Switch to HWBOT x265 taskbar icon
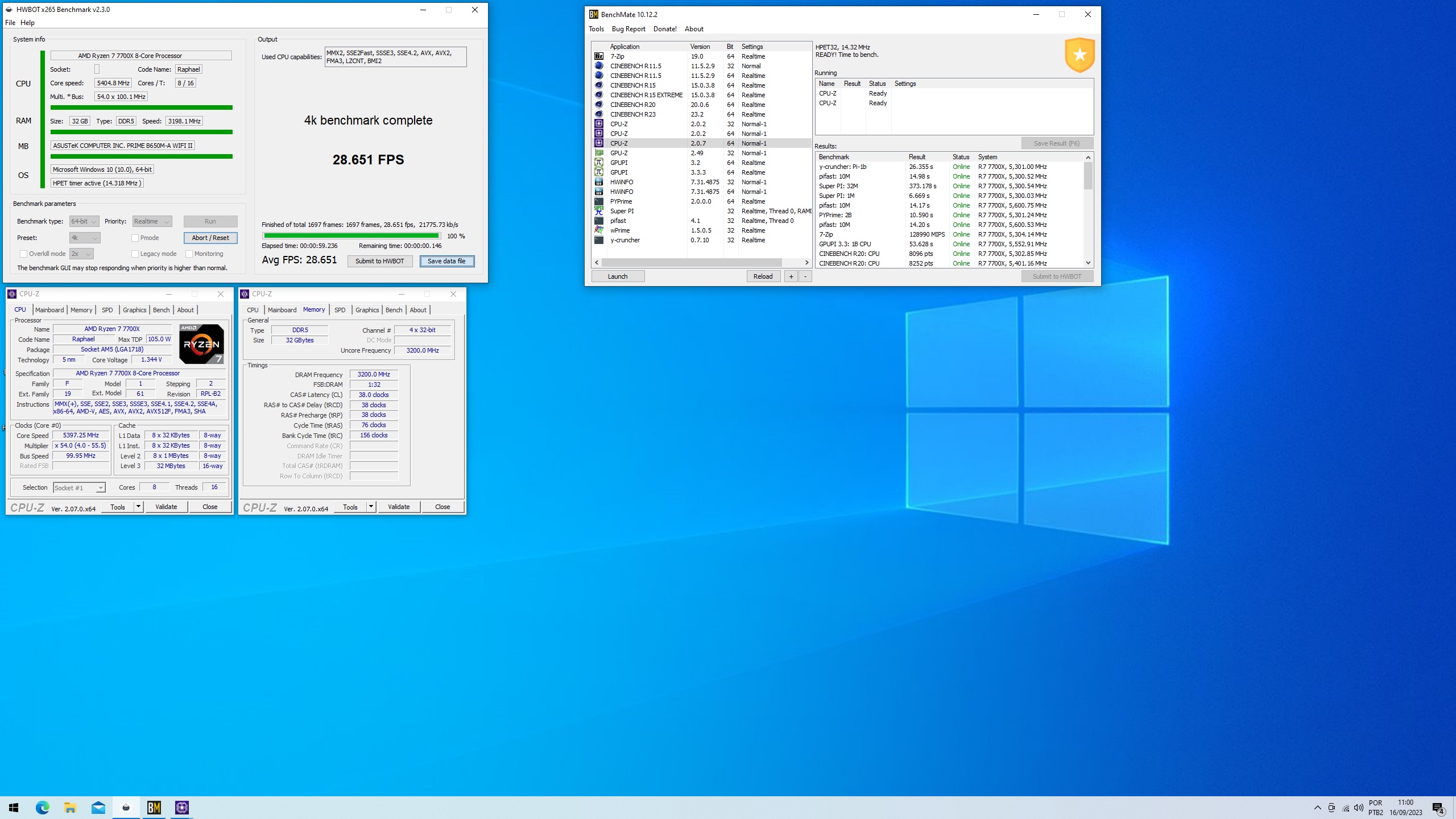 (126, 808)
